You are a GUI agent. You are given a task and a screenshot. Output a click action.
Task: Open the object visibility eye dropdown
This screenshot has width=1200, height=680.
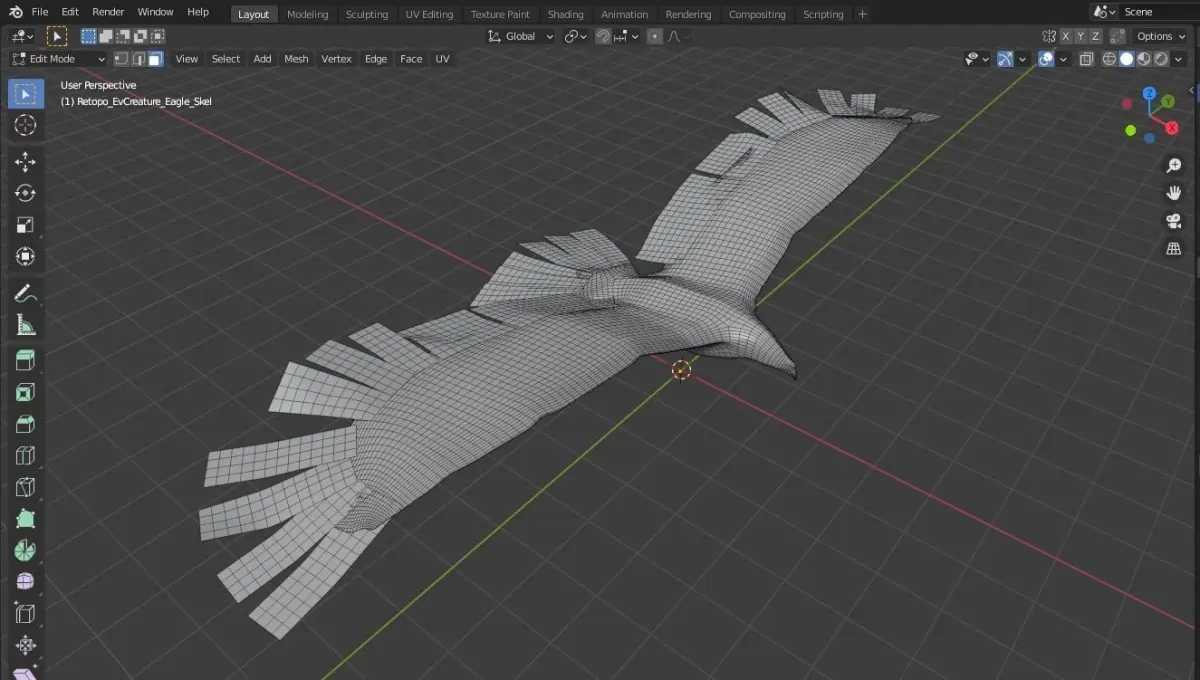[977, 59]
